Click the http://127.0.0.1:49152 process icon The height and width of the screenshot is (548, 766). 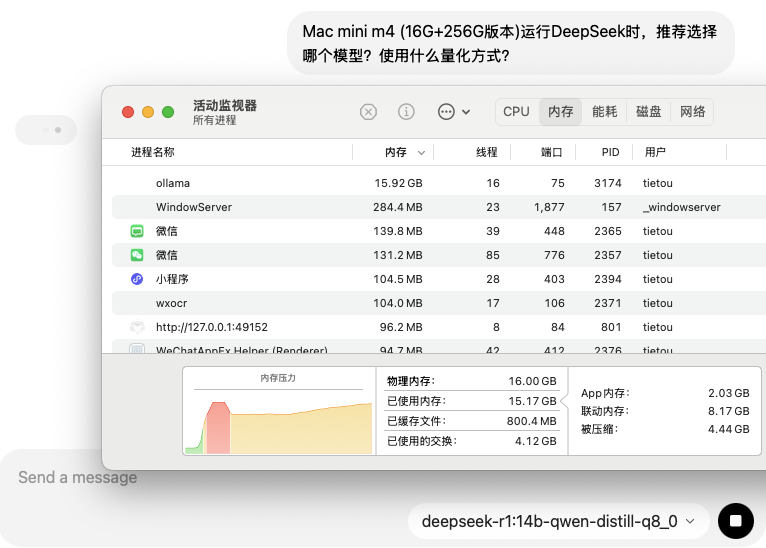pyautogui.click(x=137, y=327)
